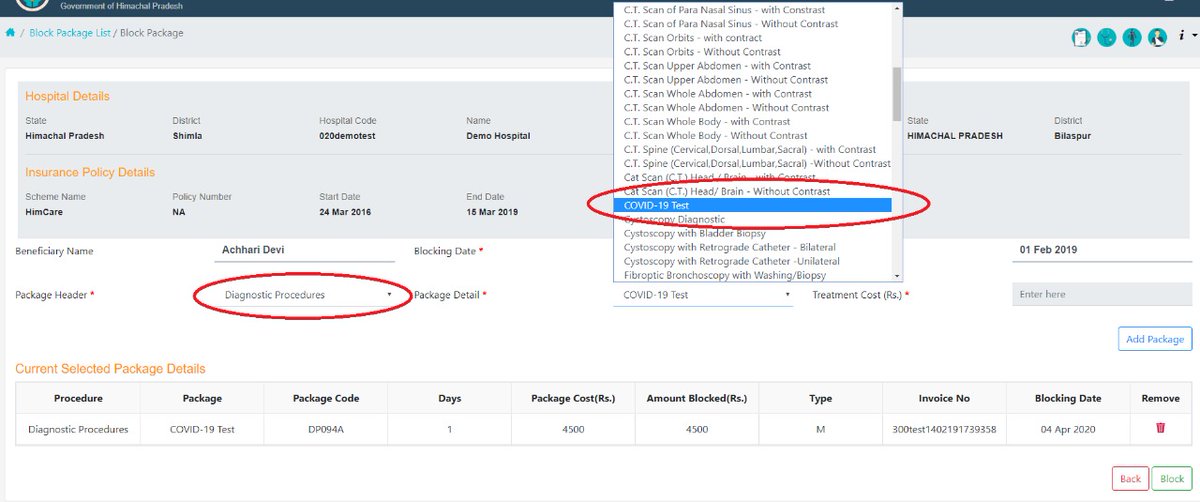Viewport: 1200px width, 502px height.
Task: Open the human body round icon
Action: pos(1132,37)
